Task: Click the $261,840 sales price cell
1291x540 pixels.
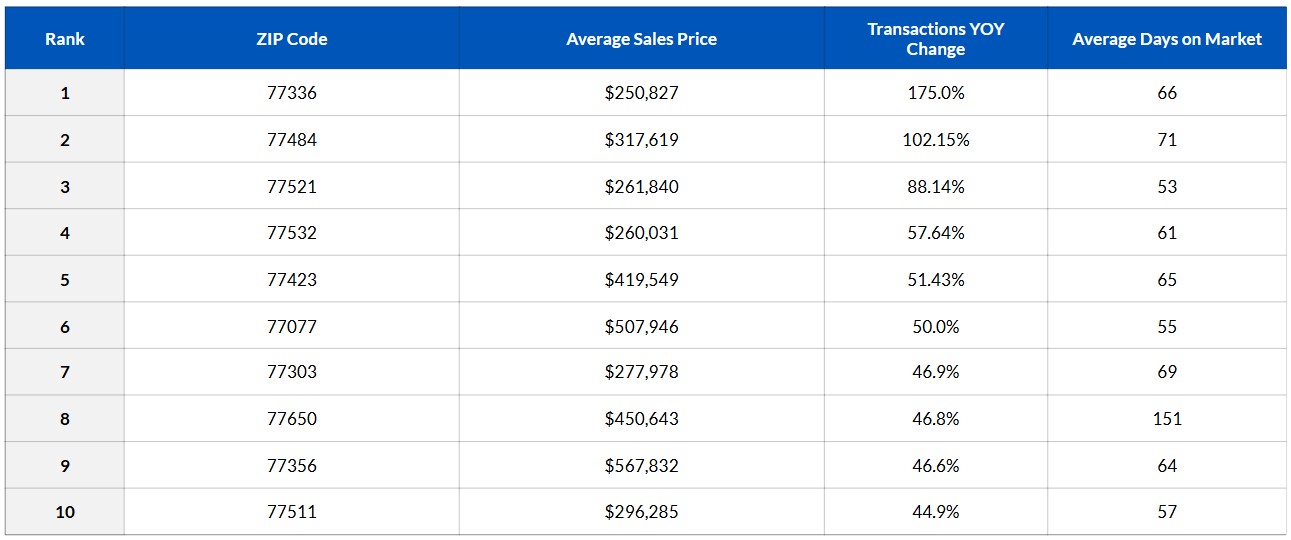Action: [x=641, y=187]
